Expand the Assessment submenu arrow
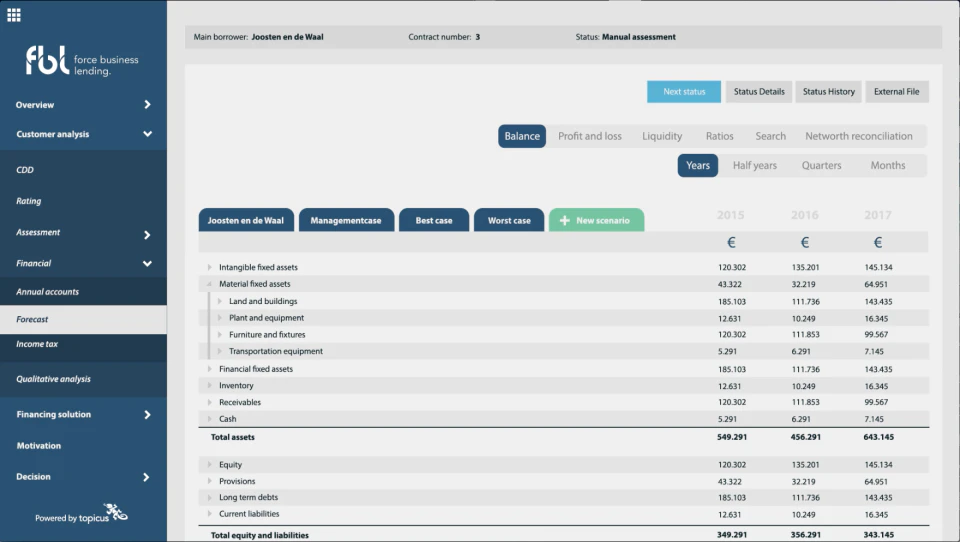The image size is (960, 542). (147, 235)
